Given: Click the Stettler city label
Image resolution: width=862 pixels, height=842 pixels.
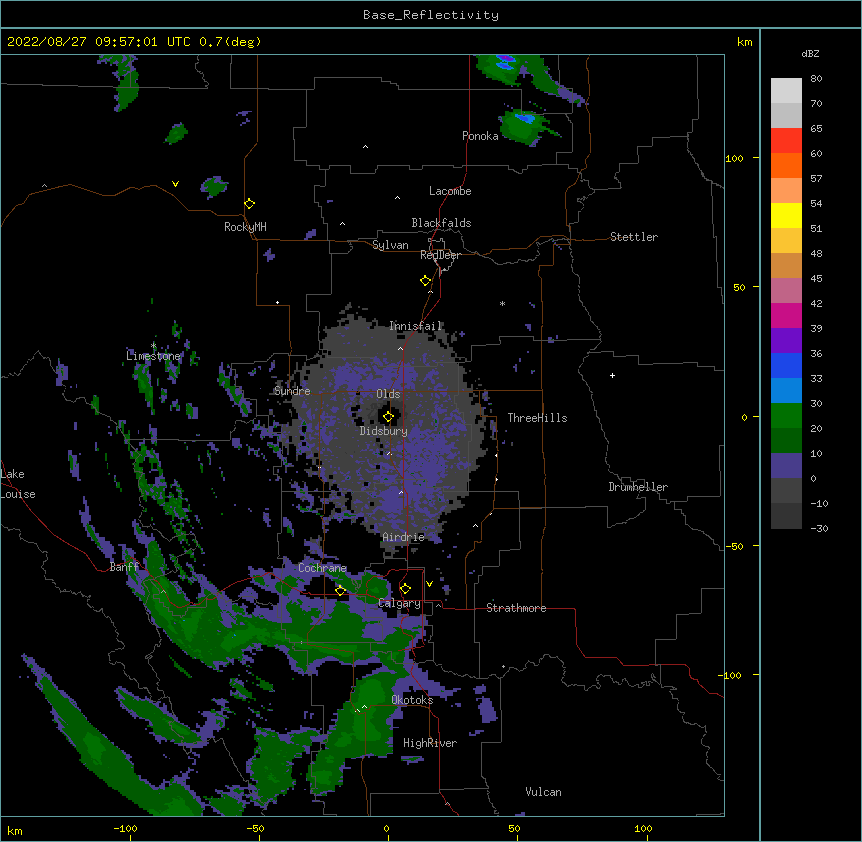Looking at the screenshot, I should (634, 237).
